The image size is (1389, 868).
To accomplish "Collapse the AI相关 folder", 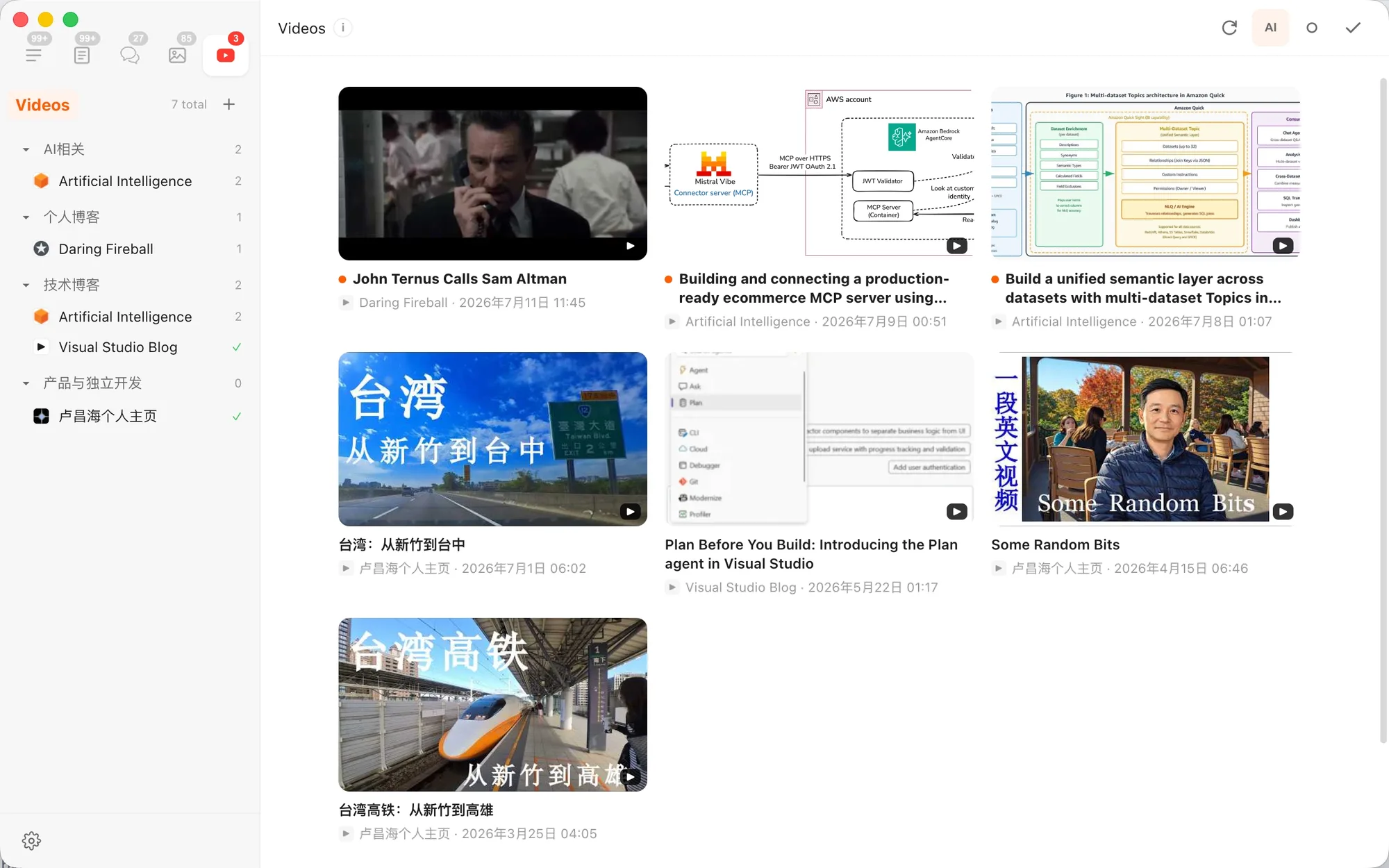I will point(26,149).
